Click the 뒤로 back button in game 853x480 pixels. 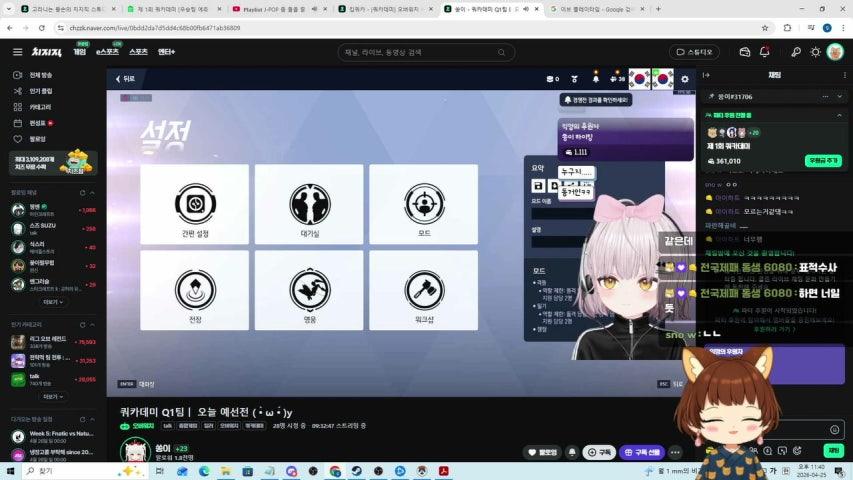(125, 79)
